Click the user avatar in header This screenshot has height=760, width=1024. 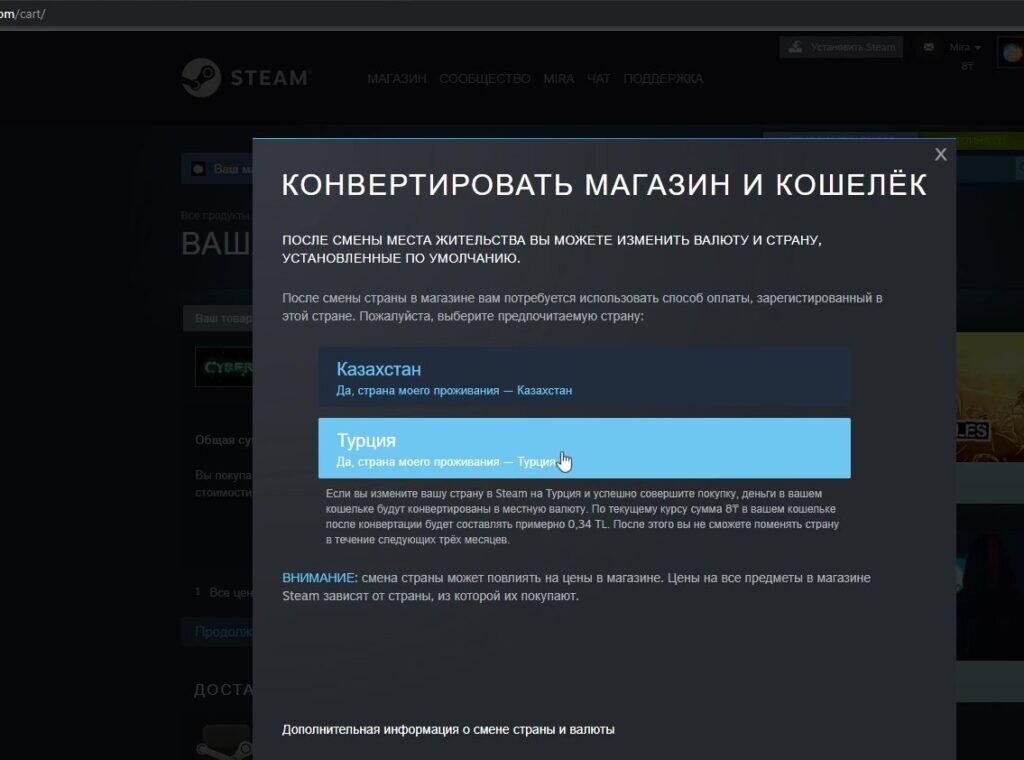pos(1012,52)
